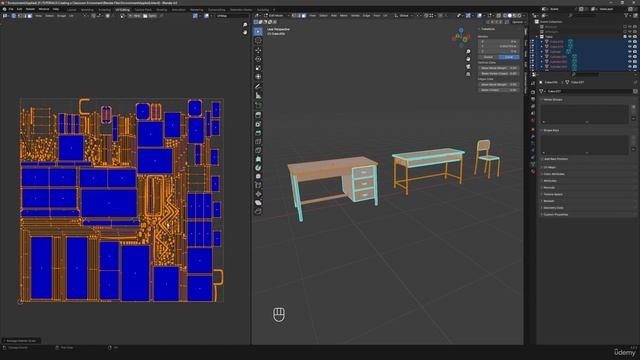The image size is (640, 360).
Task: Switch to the Texture Paint workspace tab
Action: tap(143, 9)
